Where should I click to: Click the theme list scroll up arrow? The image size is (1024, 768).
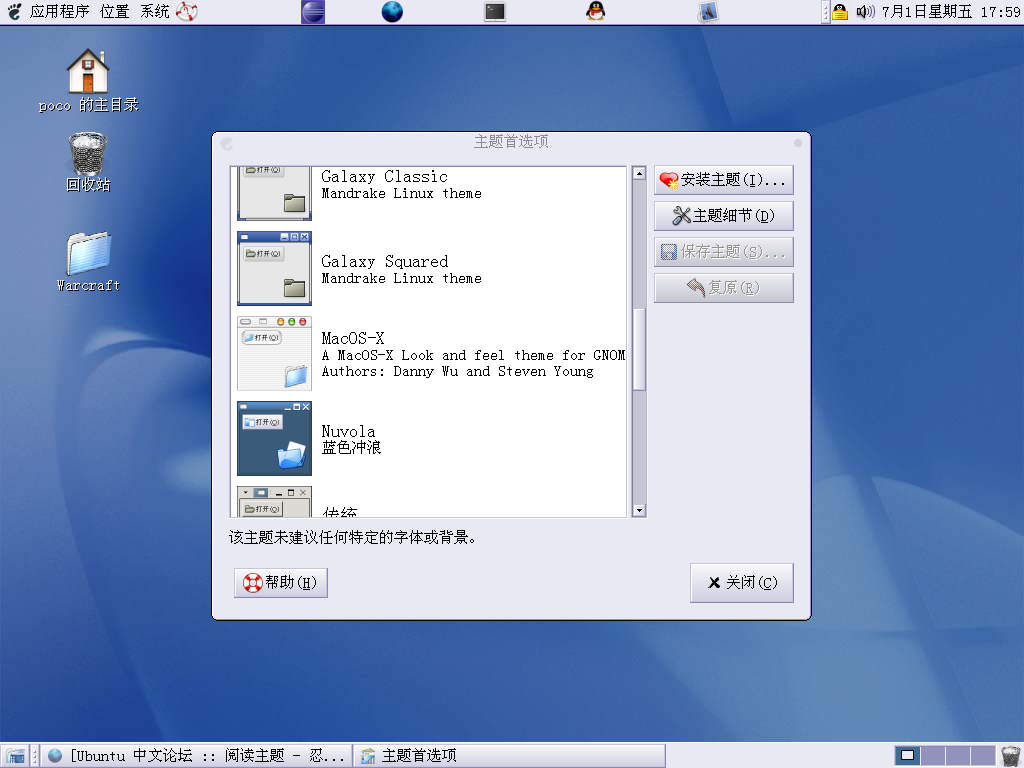pos(639,174)
